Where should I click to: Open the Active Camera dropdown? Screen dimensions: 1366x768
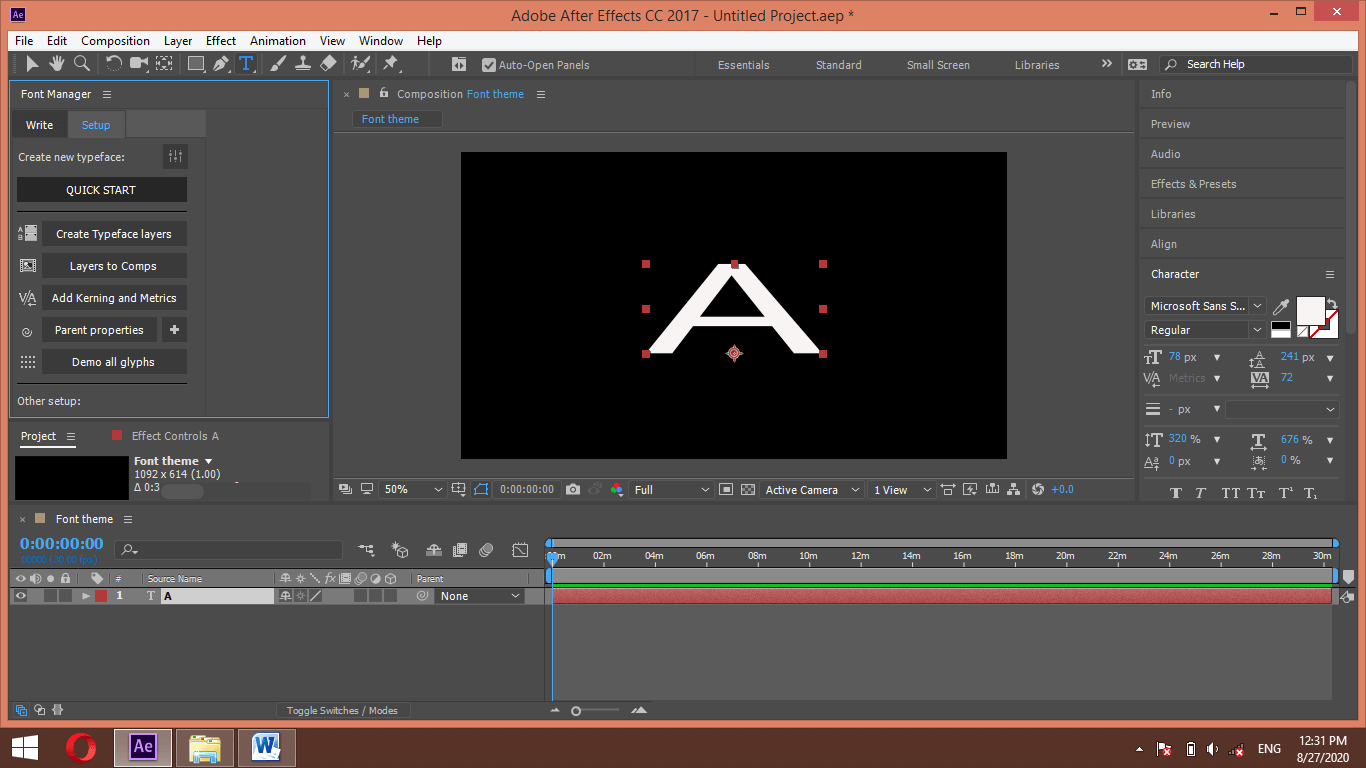pos(810,489)
